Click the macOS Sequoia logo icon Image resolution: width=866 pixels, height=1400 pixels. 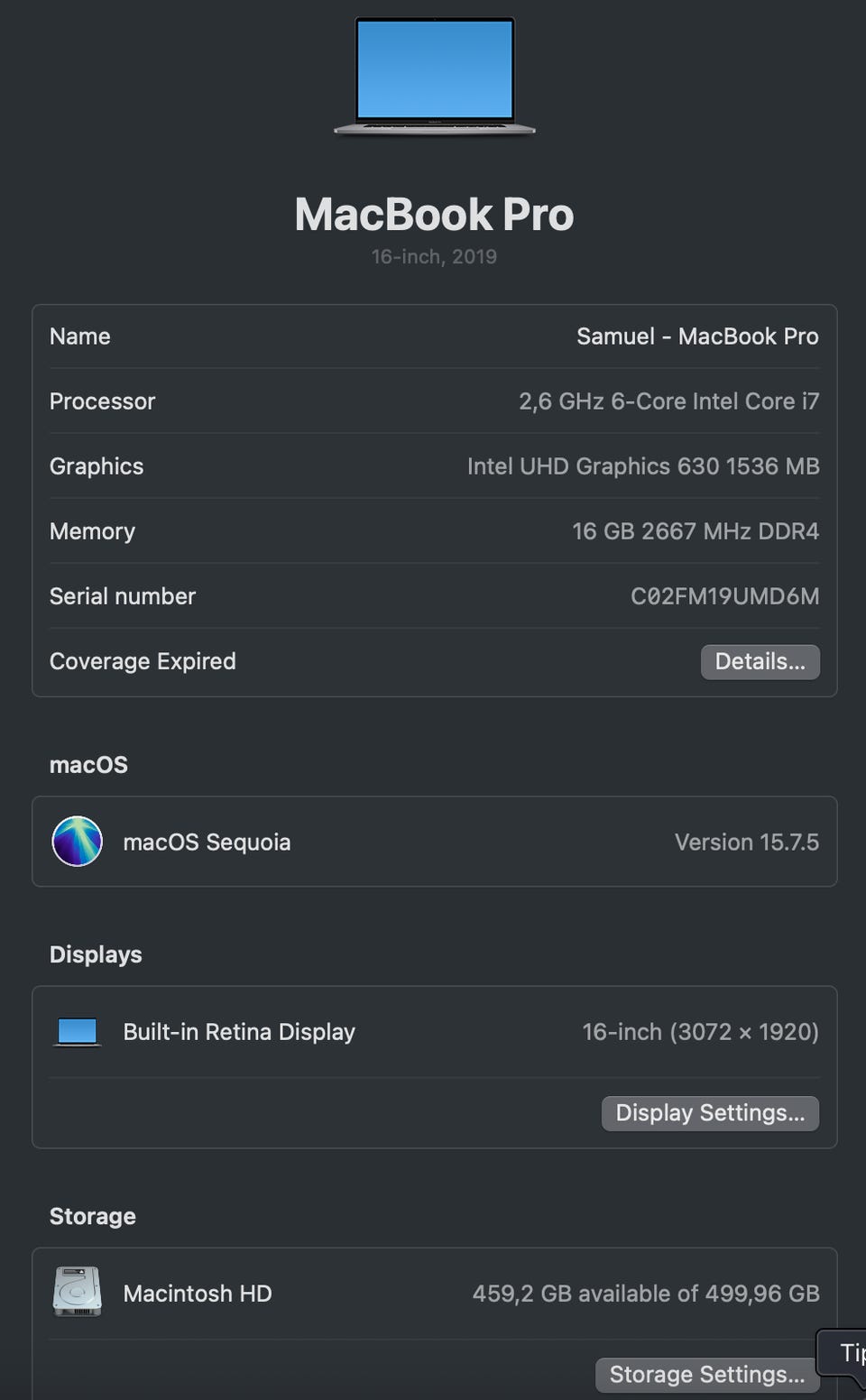[78, 842]
